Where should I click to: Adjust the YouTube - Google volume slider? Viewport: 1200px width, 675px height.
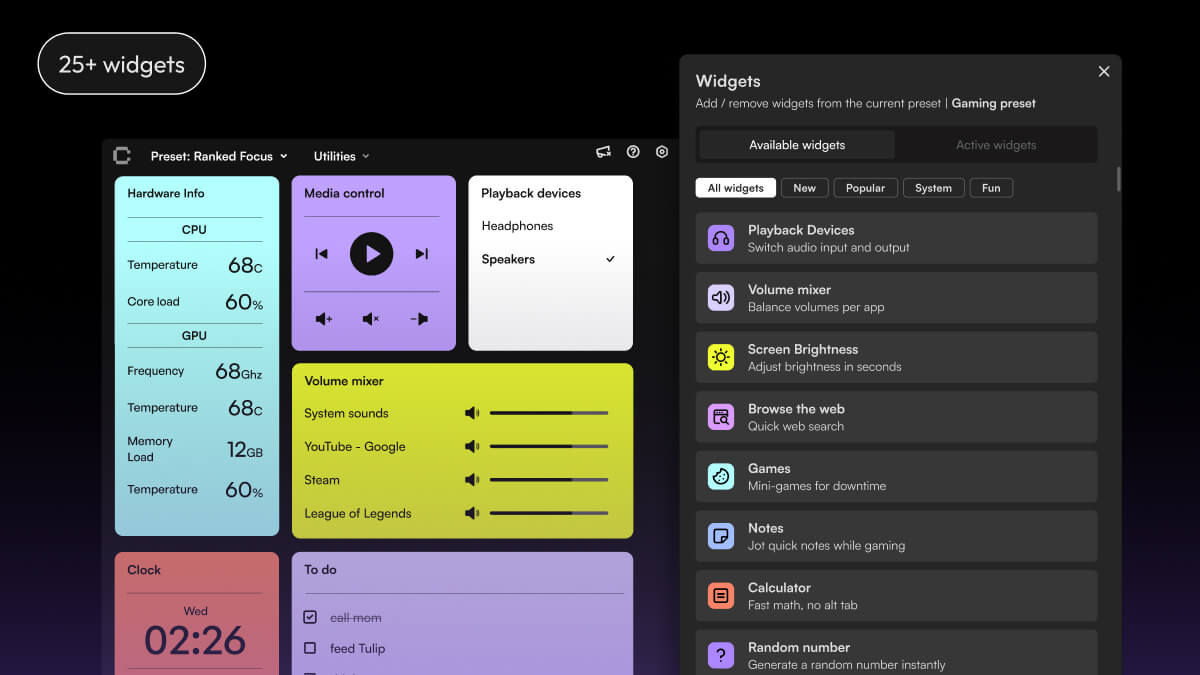pyautogui.click(x=548, y=446)
